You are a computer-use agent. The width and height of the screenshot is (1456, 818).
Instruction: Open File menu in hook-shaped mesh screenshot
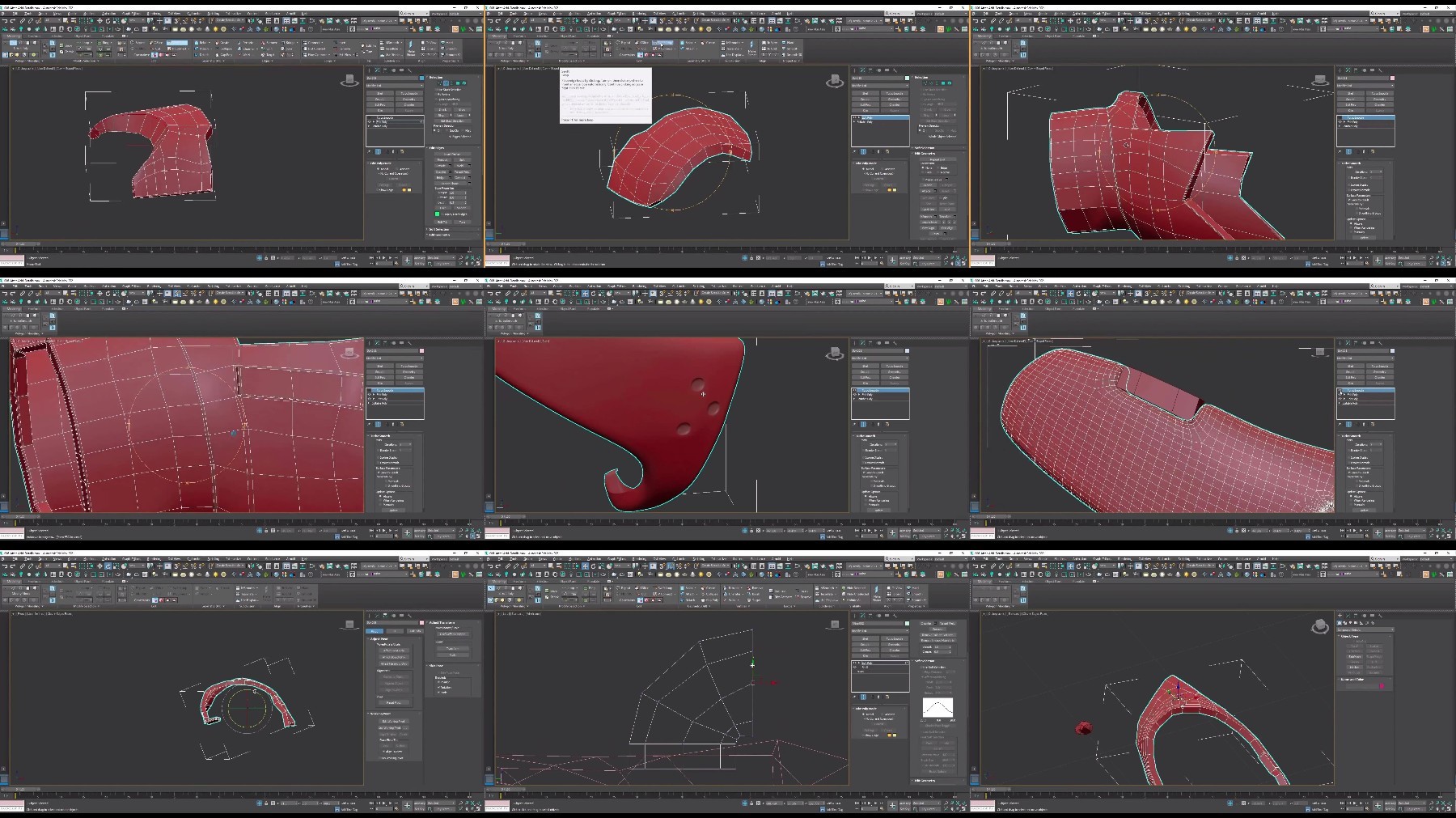2,14
